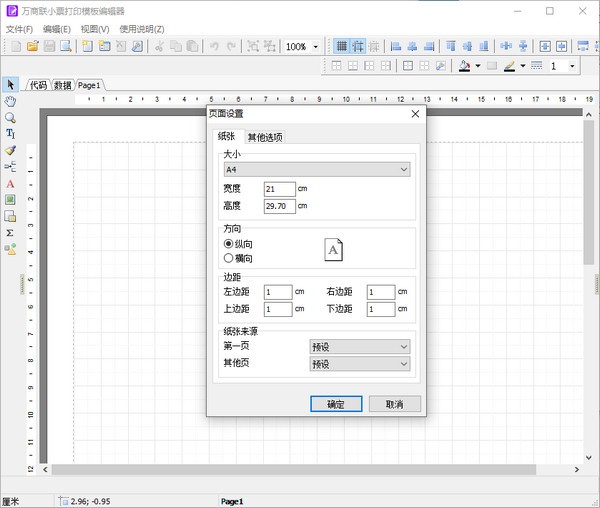Image resolution: width=600 pixels, height=508 pixels.
Task: Select the format painter brush tool
Action: (x=10, y=150)
